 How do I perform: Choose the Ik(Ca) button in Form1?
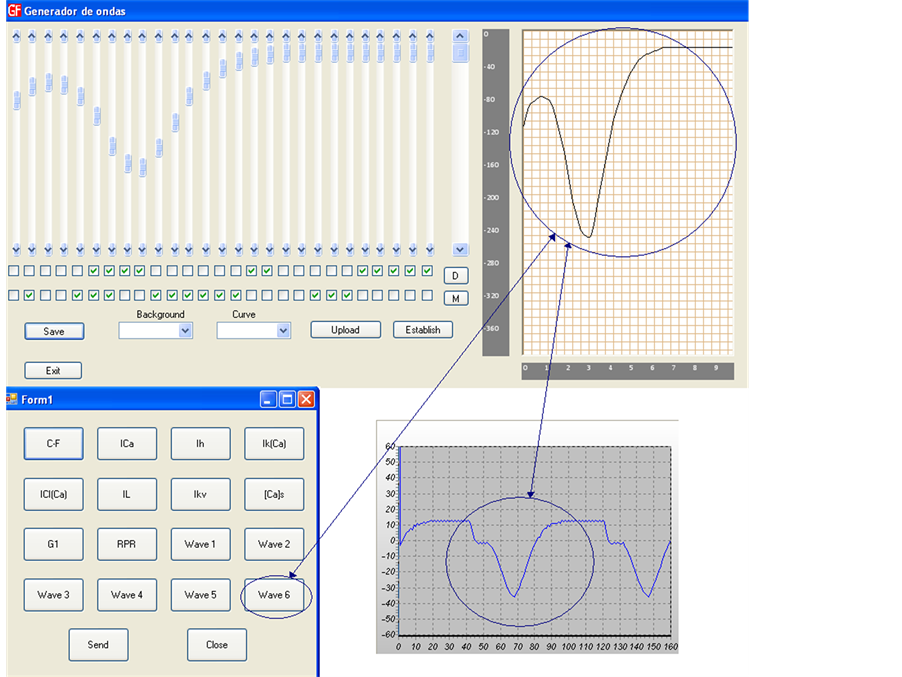pyautogui.click(x=274, y=444)
